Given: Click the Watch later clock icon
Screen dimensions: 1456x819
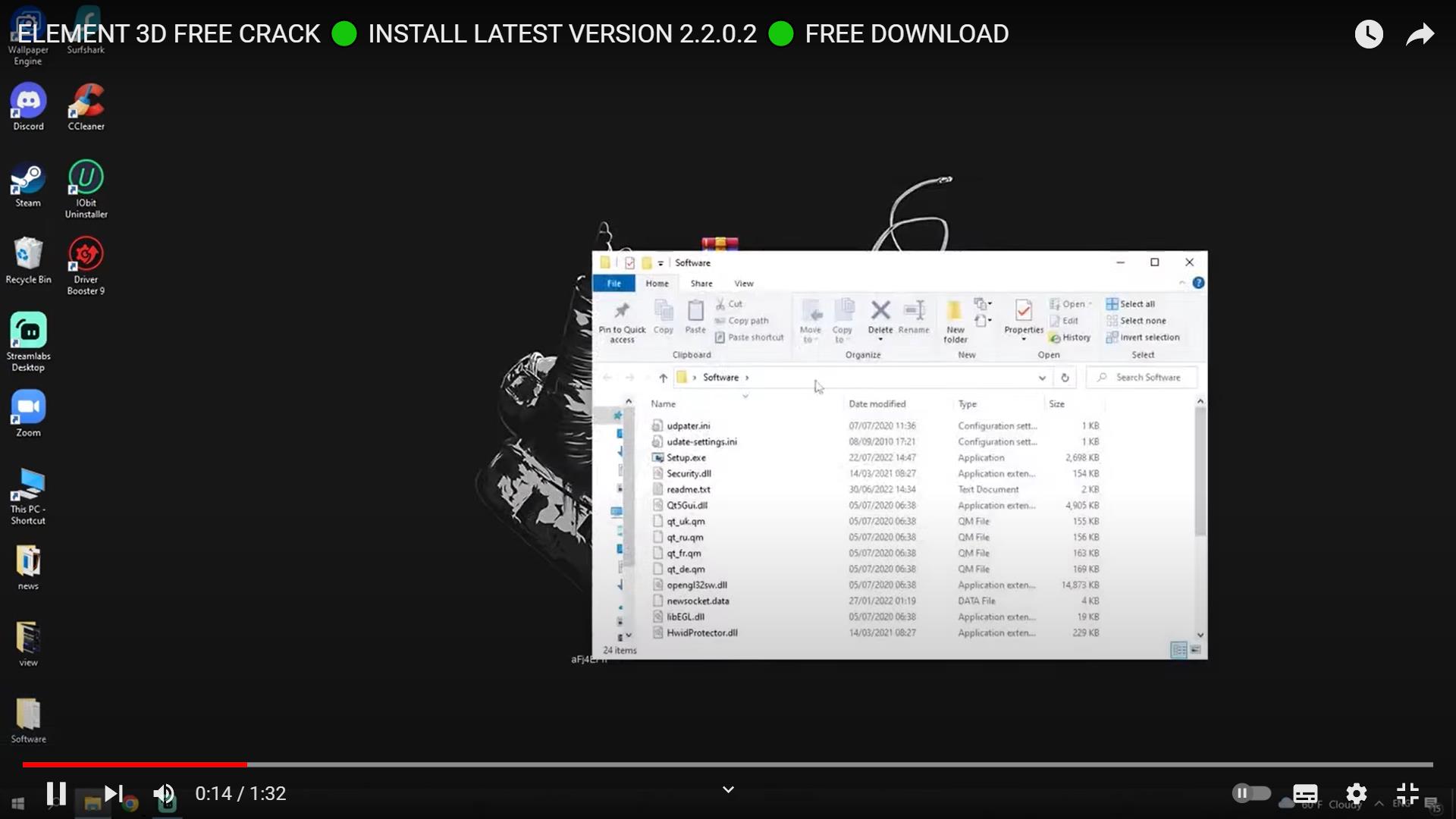Looking at the screenshot, I should click(1369, 34).
